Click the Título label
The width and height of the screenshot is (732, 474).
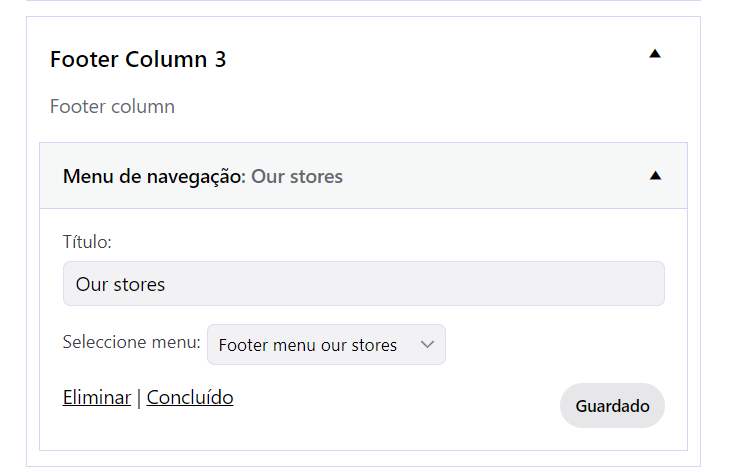coord(87,242)
